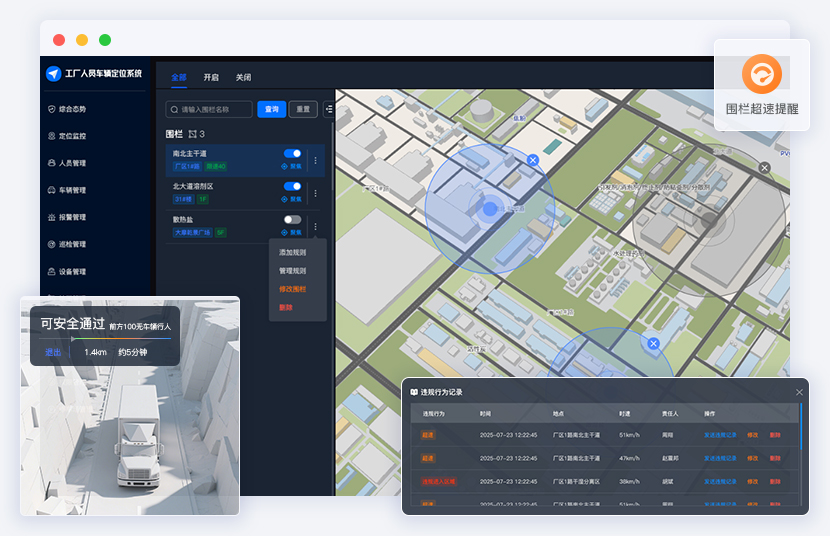The image size is (830, 536).
Task: Click the 综合态势 shield icon in sidebar
Action: pos(51,109)
